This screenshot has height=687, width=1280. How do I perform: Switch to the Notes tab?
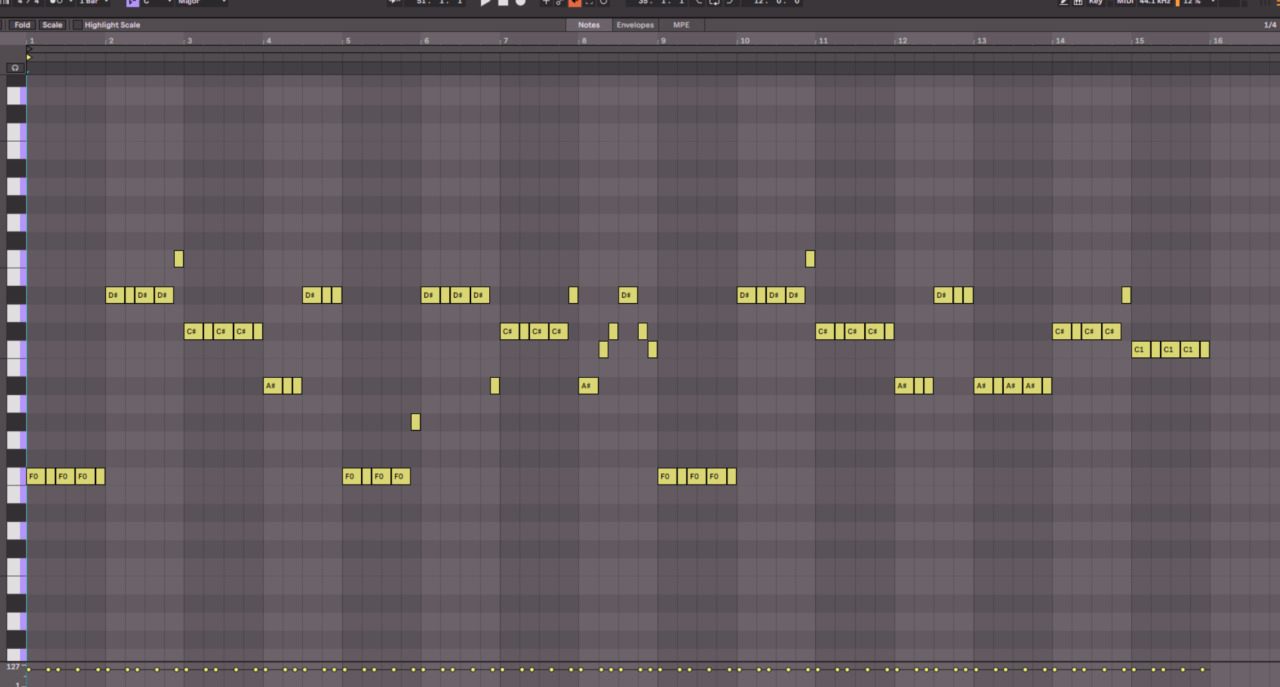pyautogui.click(x=589, y=25)
